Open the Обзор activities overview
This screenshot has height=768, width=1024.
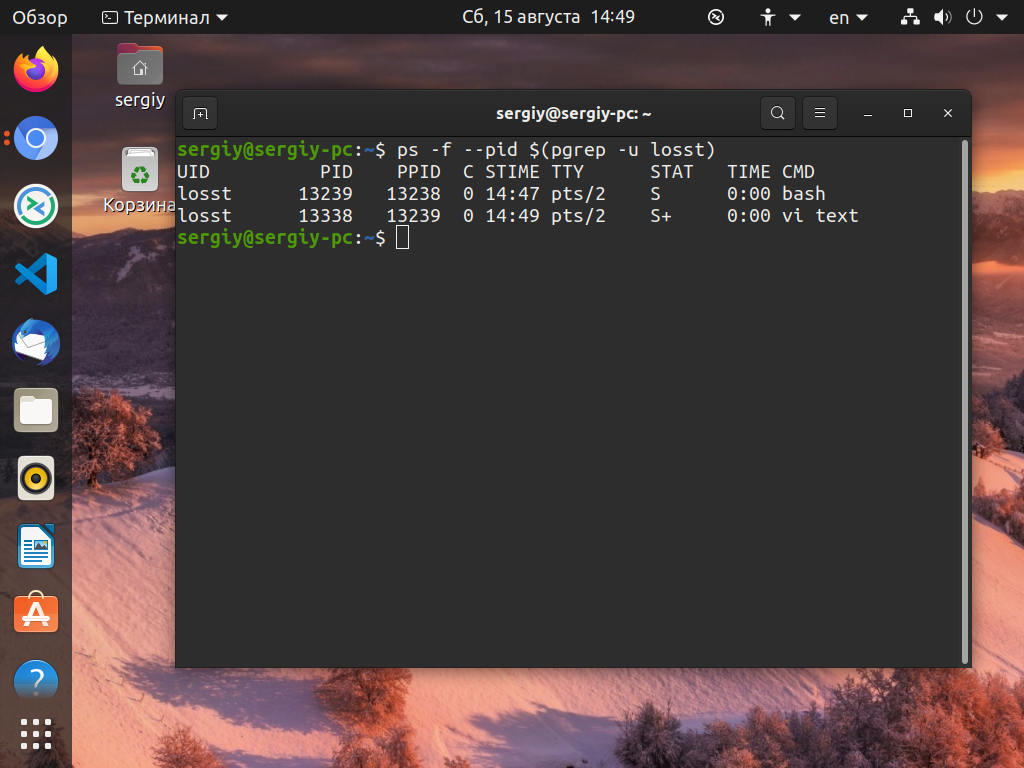[x=40, y=17]
